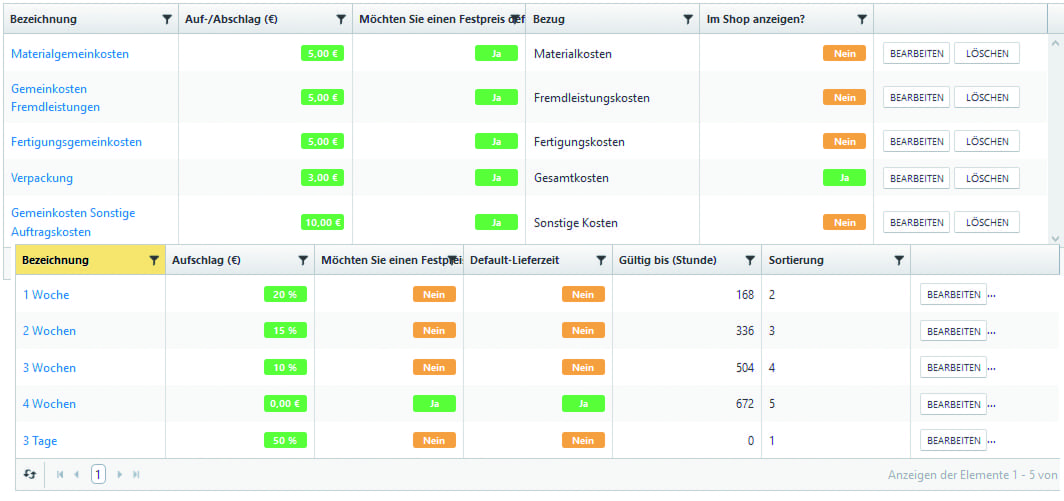Open the '3 Tage' entry link
This screenshot has height=501, width=1064.
(40, 440)
